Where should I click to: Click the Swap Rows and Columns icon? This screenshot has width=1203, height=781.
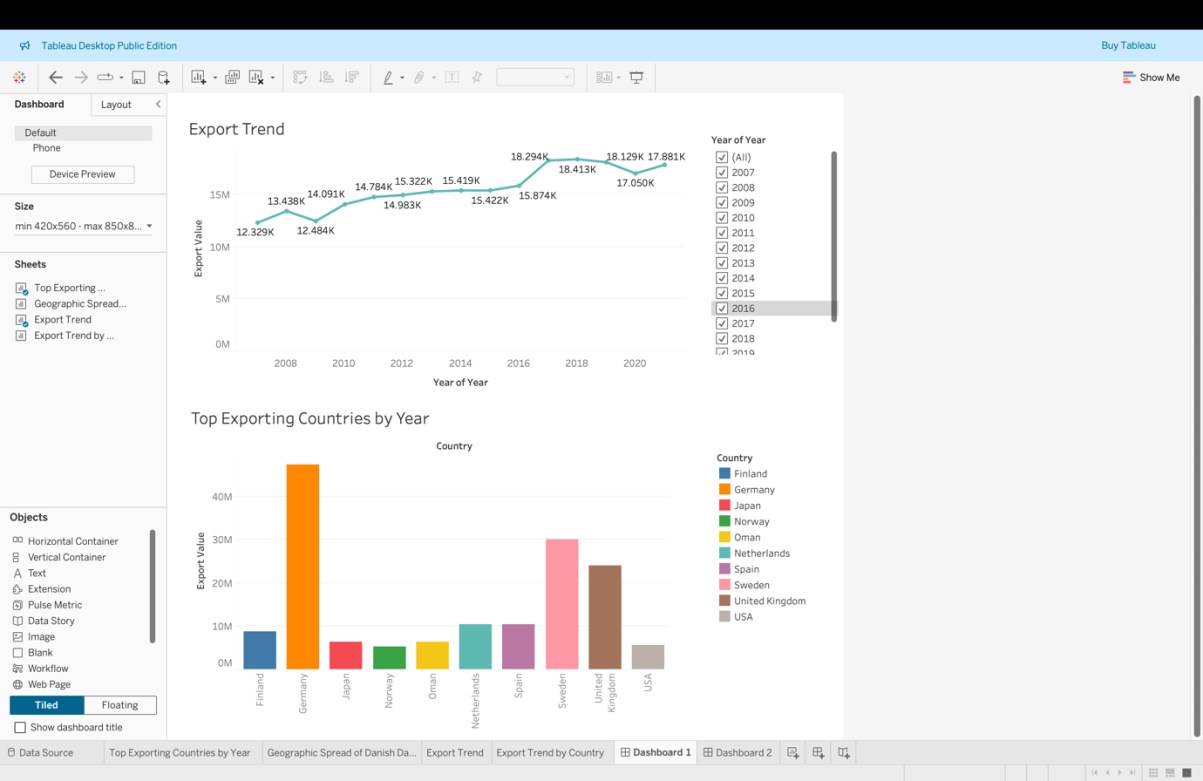[x=300, y=77]
